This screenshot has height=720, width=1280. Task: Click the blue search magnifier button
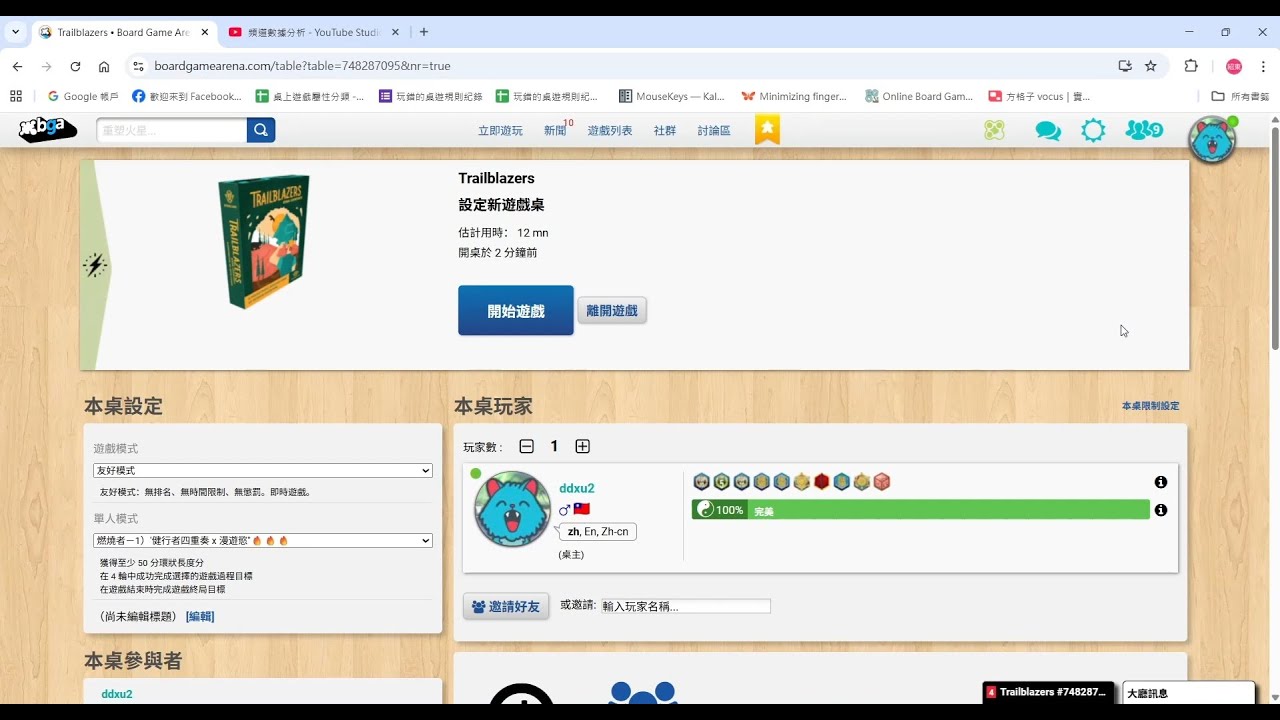261,130
